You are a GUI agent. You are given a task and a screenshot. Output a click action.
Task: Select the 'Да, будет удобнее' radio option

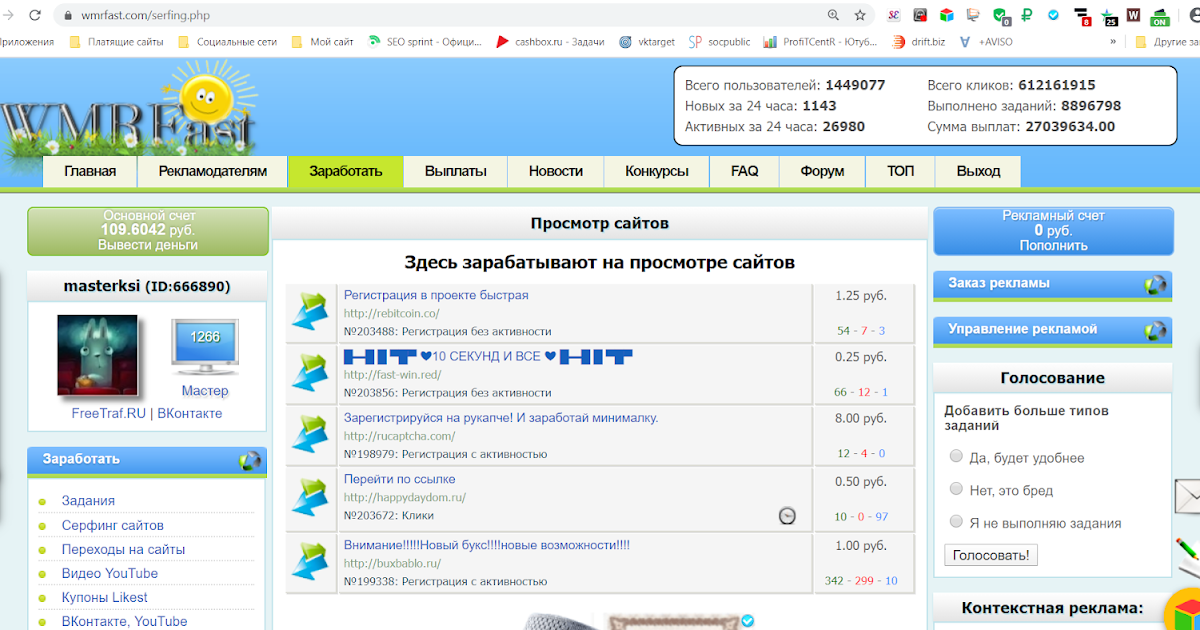click(x=955, y=458)
